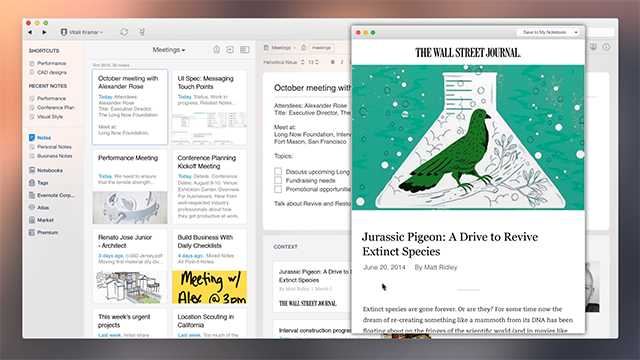Close the Wall Street Journal article window
This screenshot has height=360, width=640.
click(358, 32)
